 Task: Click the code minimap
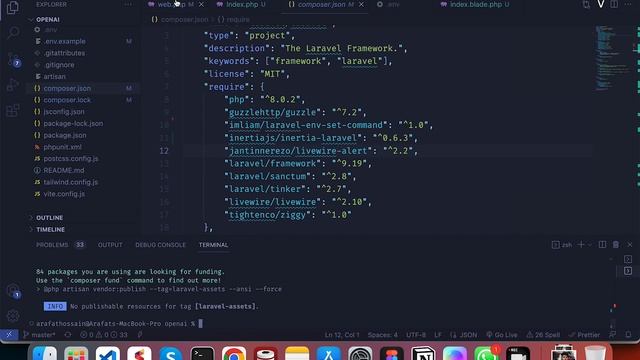click(x=613, y=57)
